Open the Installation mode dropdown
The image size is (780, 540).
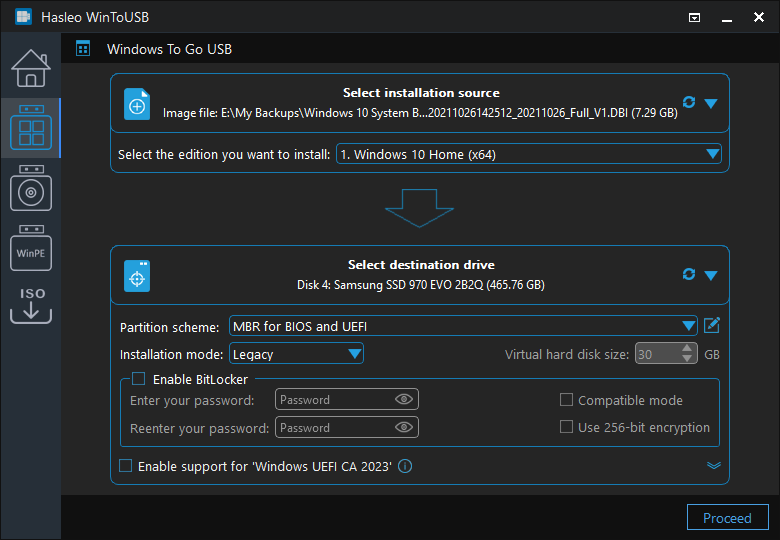pyautogui.click(x=296, y=354)
